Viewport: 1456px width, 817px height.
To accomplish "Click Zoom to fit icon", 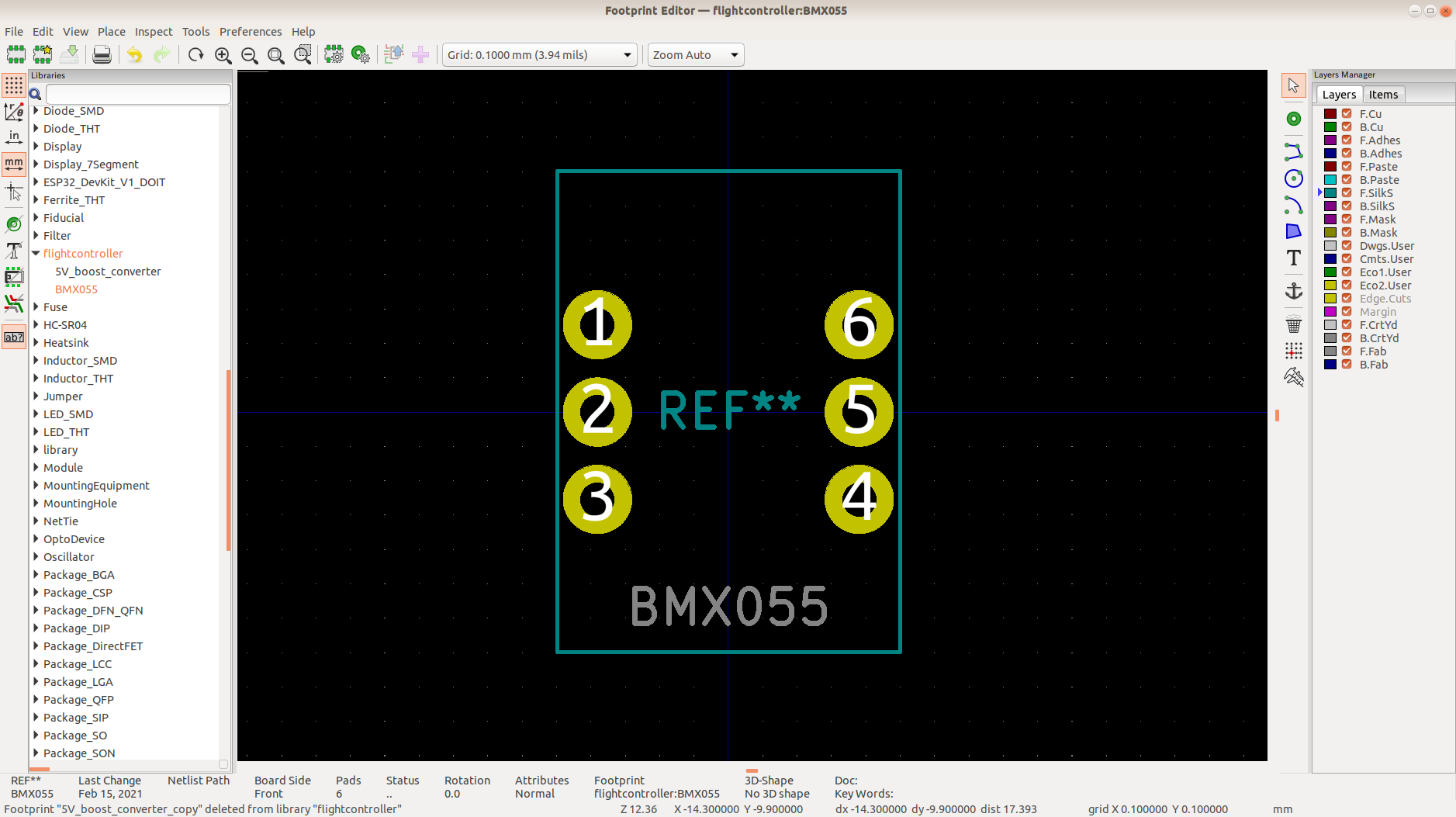I will pos(275,54).
